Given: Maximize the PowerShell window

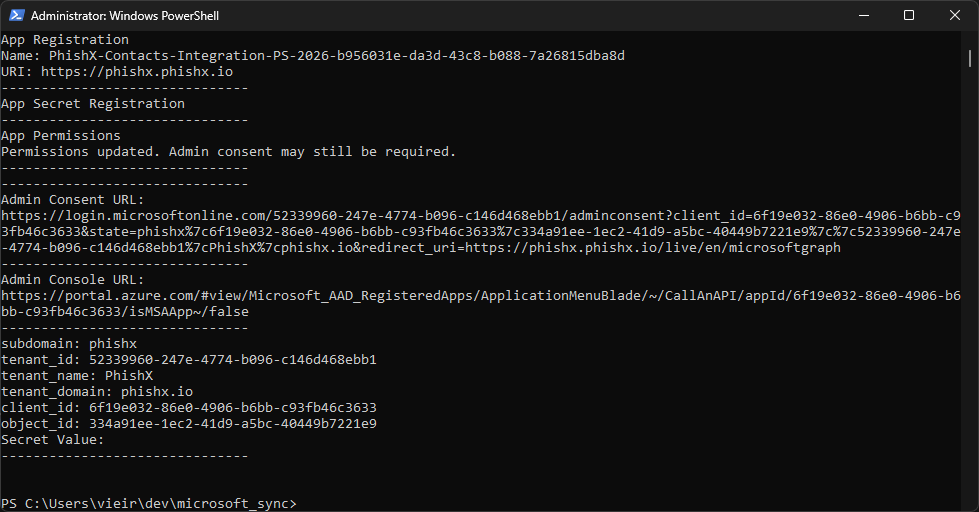Looking at the screenshot, I should 909,15.
